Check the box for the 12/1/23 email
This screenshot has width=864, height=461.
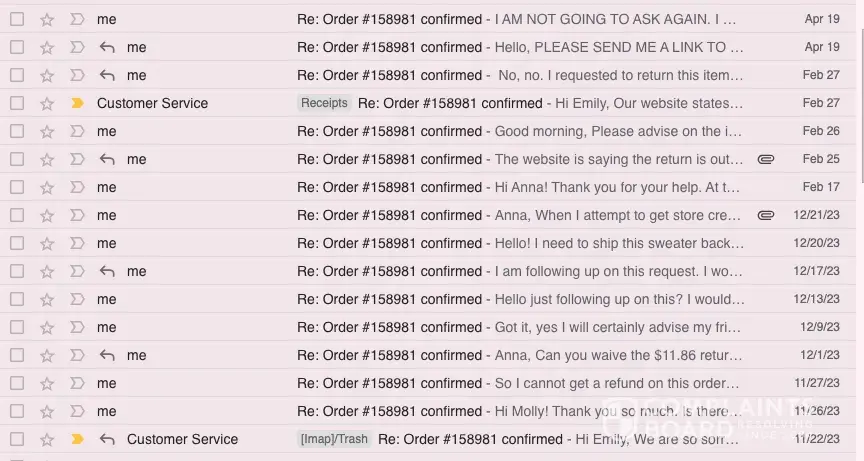(17, 355)
